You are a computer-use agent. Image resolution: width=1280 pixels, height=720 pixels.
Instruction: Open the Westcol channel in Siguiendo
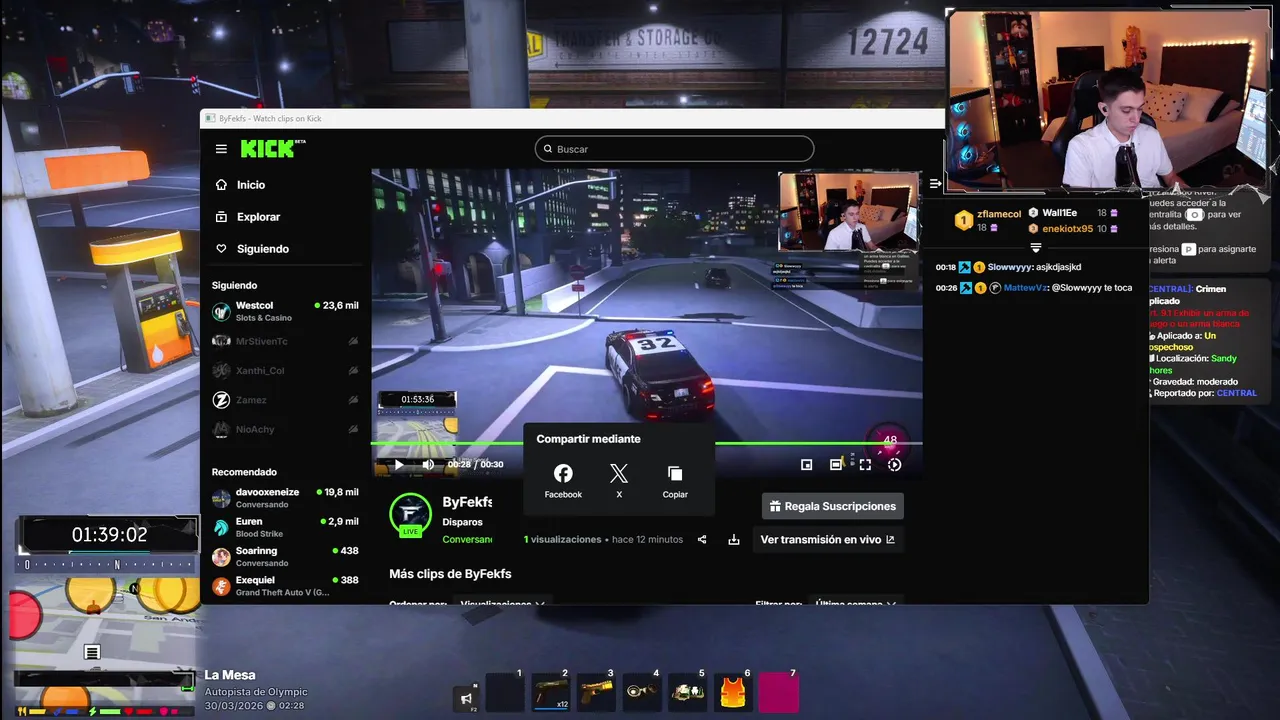(x=285, y=311)
